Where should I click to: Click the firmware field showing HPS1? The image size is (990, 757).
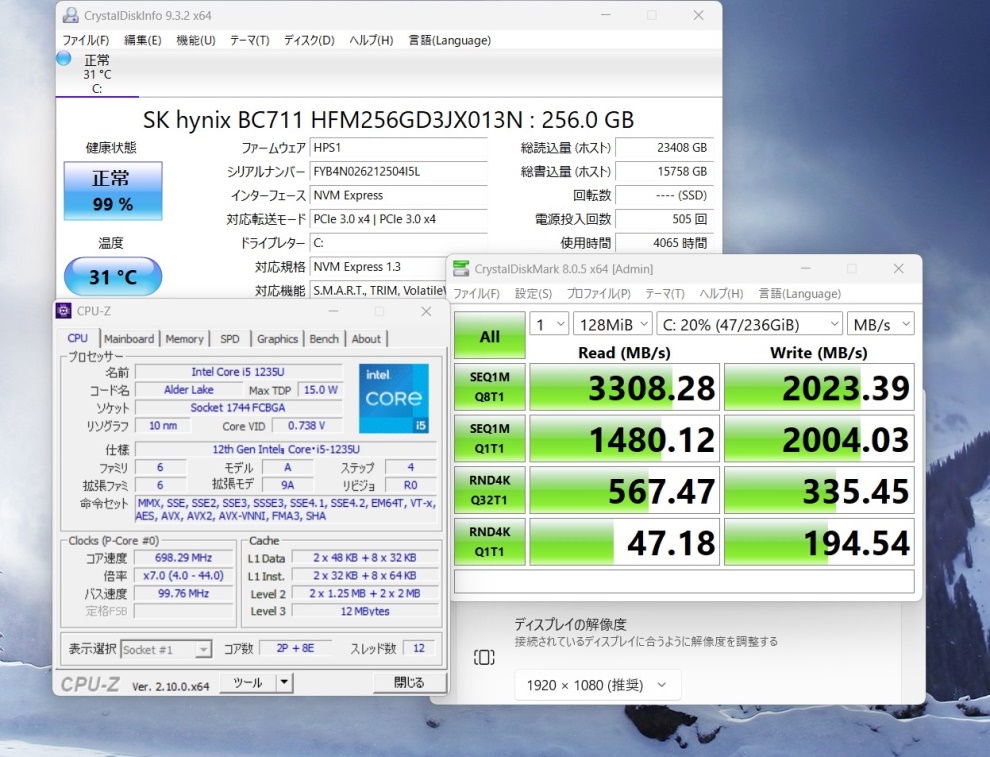tap(398, 148)
